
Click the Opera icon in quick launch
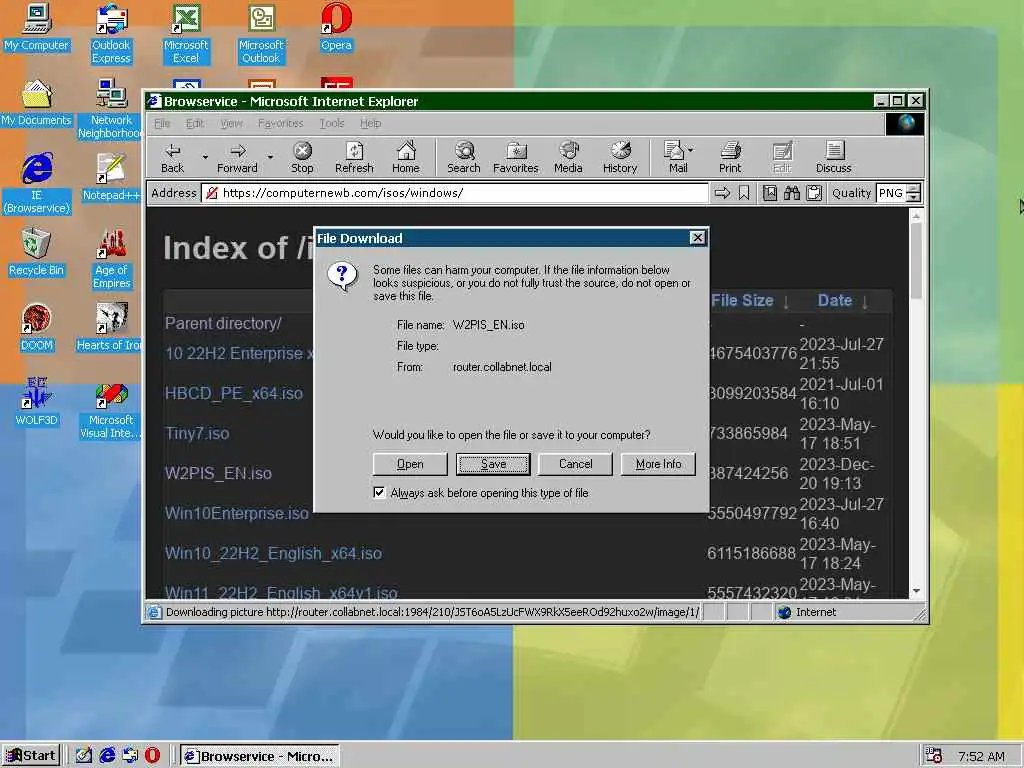pos(152,755)
